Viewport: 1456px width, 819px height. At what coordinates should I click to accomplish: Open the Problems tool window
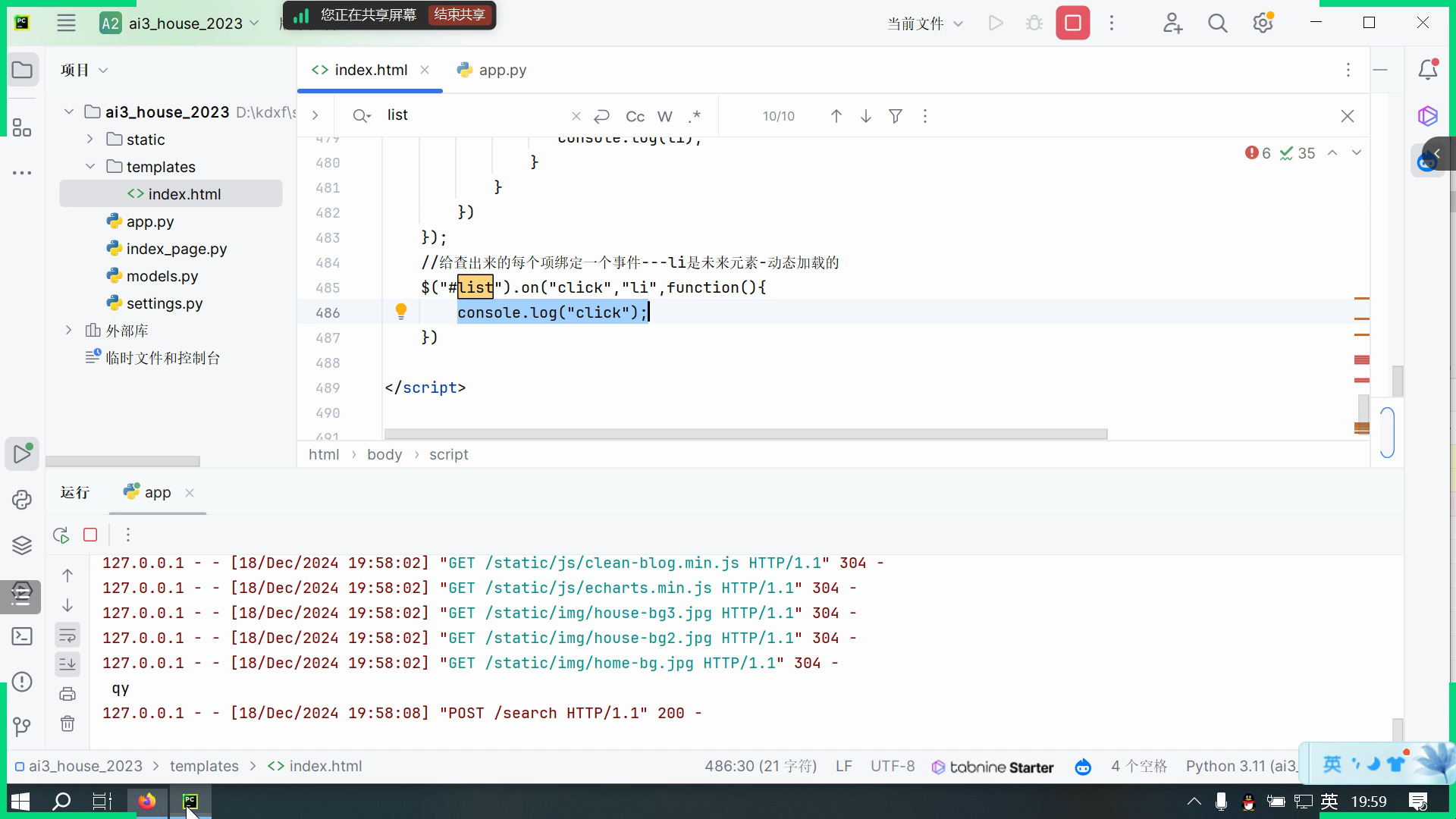click(22, 681)
